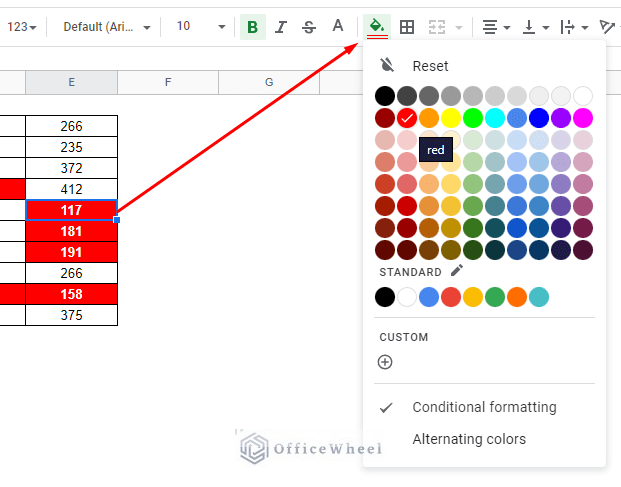Pick the yellow color swatch in the bright row

tap(451, 118)
